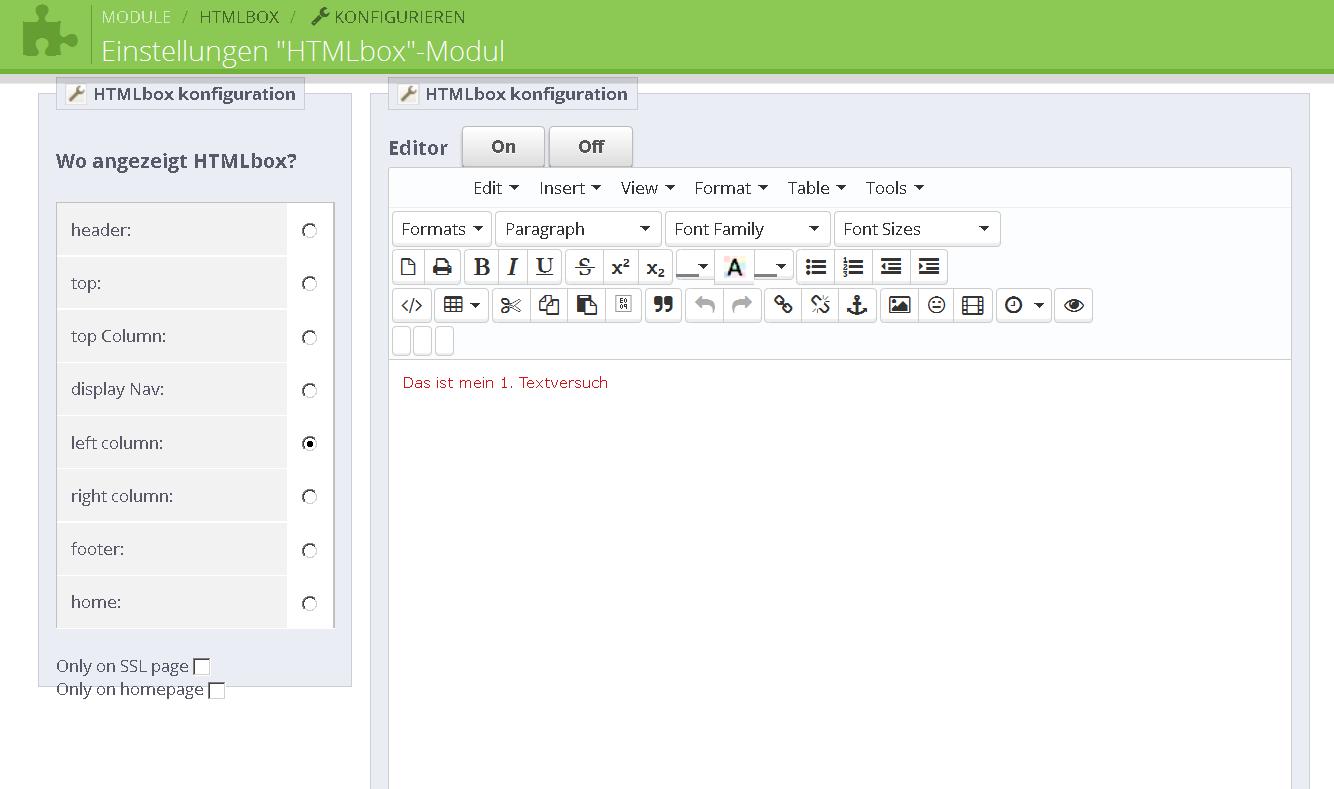This screenshot has height=789, width=1334.
Task: Insert an emoticon with smiley icon
Action: [936, 305]
